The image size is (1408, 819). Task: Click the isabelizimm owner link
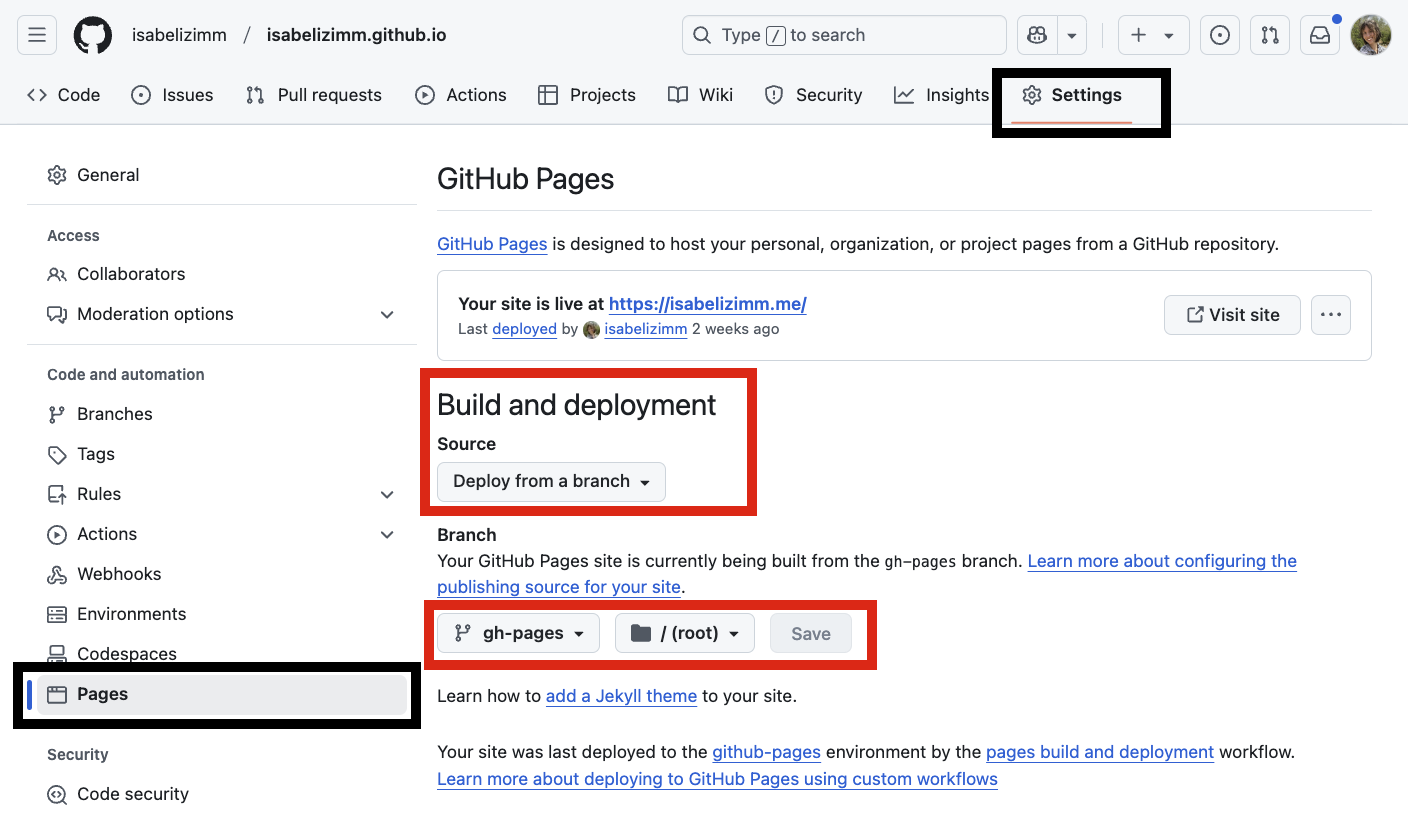(179, 35)
